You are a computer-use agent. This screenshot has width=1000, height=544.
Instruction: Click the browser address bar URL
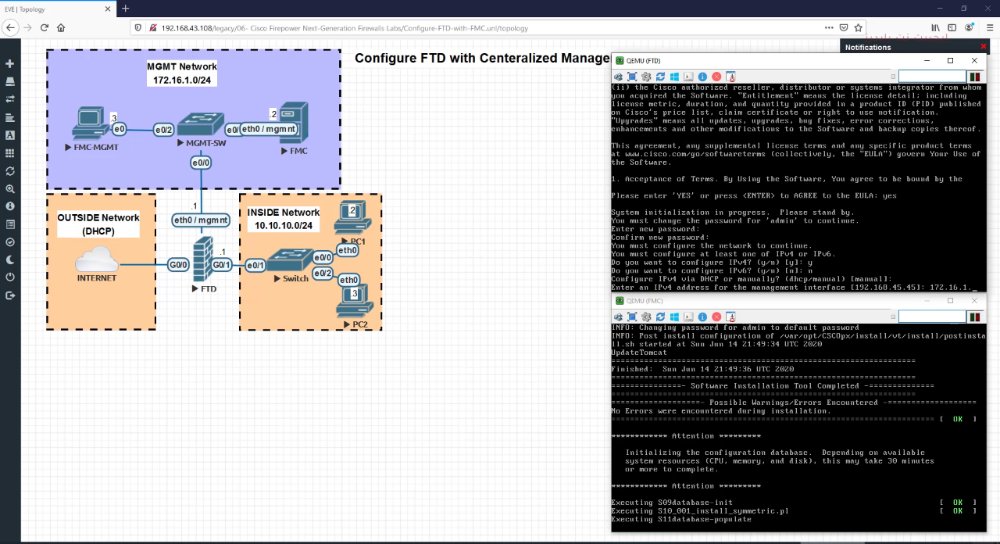click(x=344, y=28)
